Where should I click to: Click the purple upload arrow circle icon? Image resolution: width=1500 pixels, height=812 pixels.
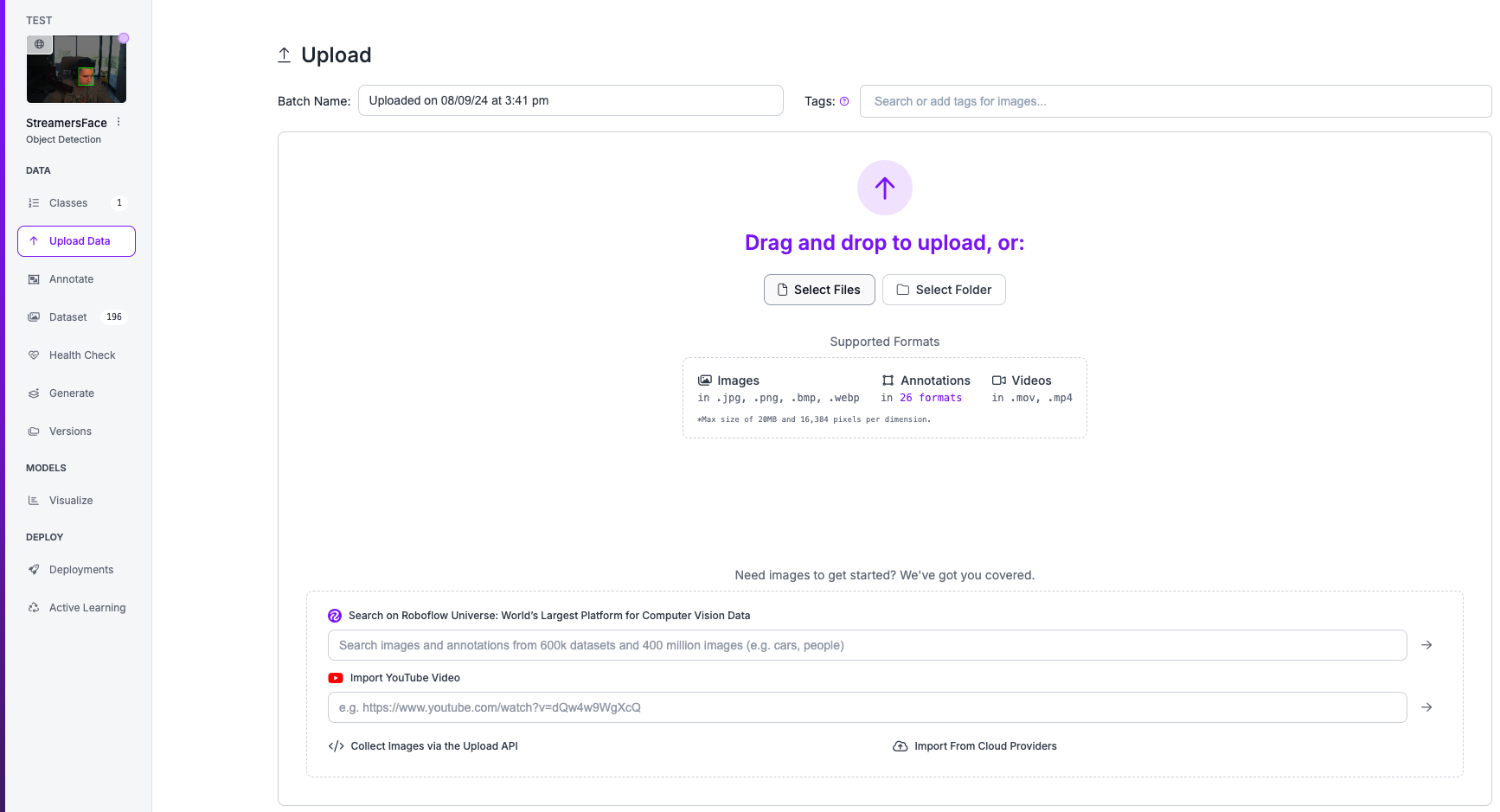pyautogui.click(x=884, y=188)
